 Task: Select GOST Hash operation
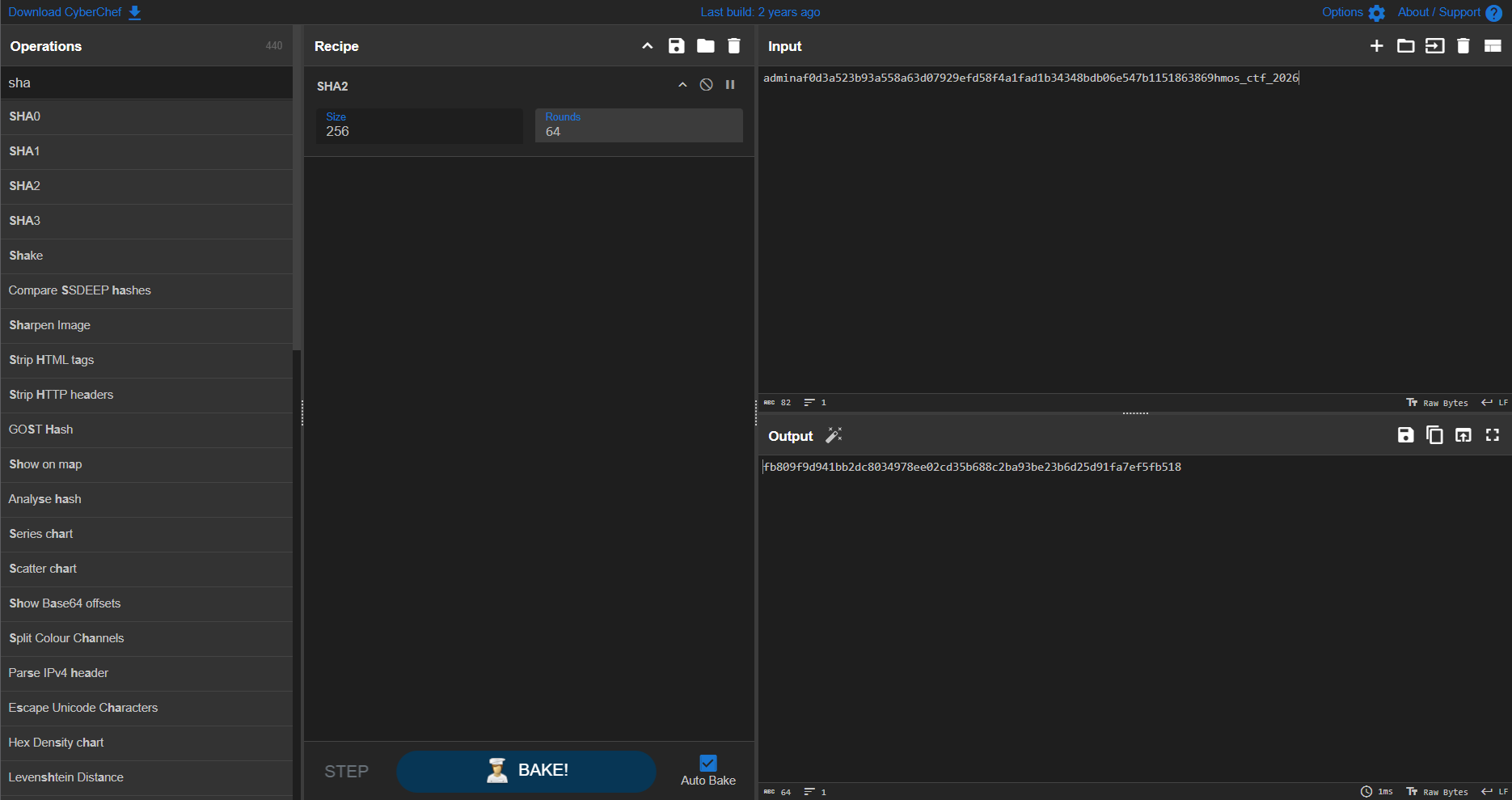(146, 430)
